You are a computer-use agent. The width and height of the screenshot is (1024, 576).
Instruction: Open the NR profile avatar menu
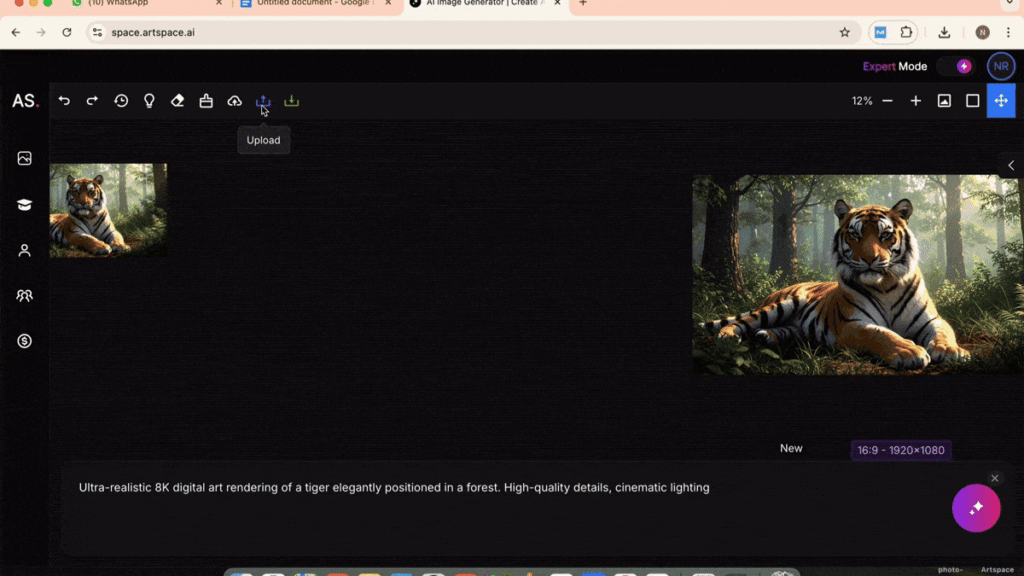(1000, 67)
